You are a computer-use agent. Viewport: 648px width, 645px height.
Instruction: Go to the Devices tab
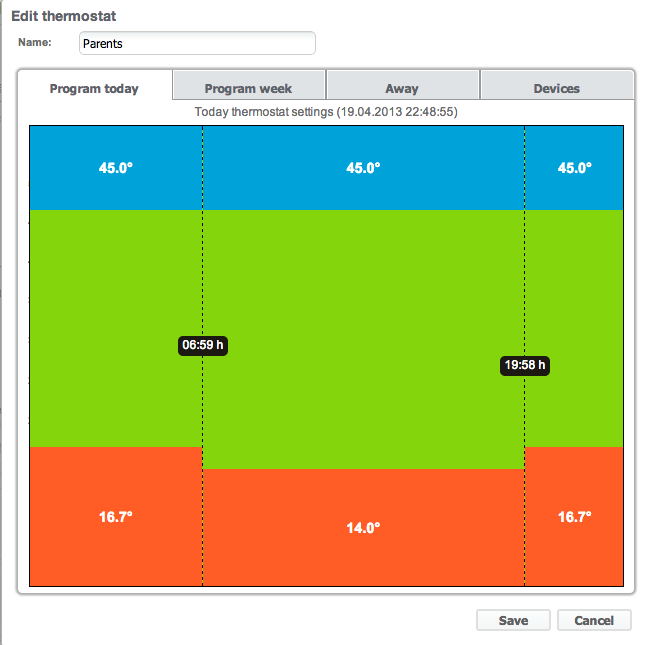(557, 88)
